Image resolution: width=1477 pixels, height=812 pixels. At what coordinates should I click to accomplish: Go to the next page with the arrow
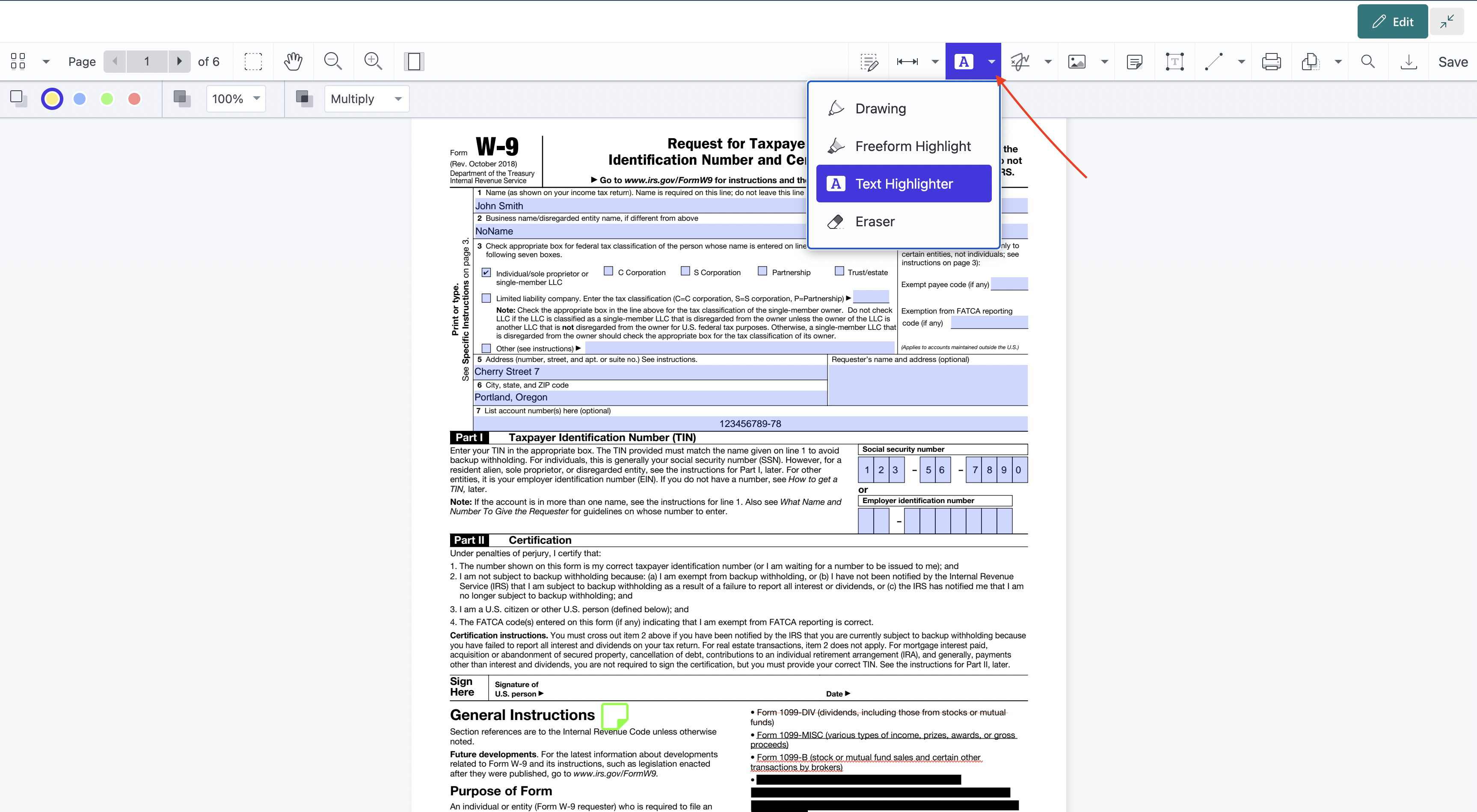click(179, 61)
